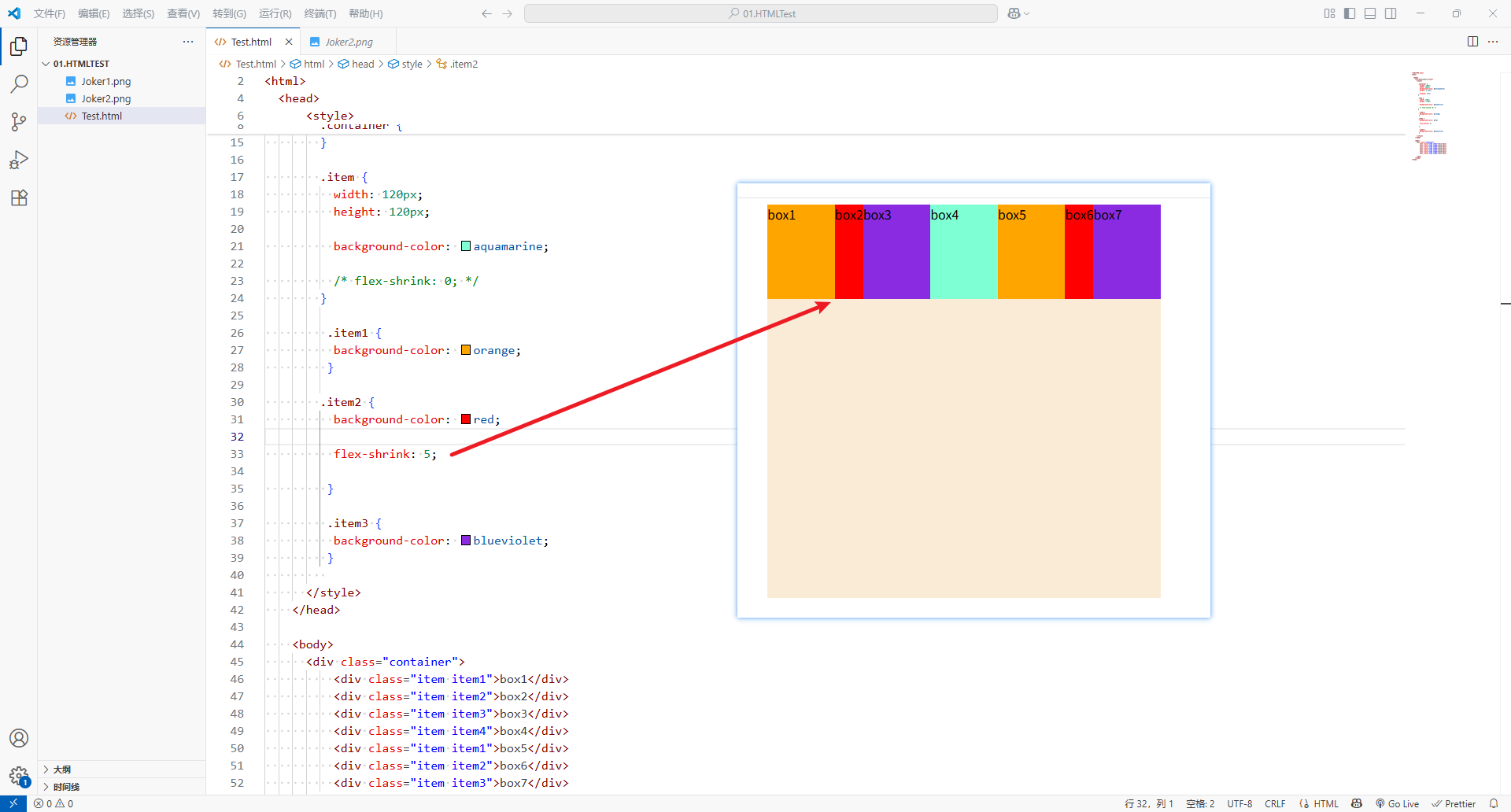The height and width of the screenshot is (812, 1511).
Task: Open Joker1.png in the explorer
Action: click(123, 81)
